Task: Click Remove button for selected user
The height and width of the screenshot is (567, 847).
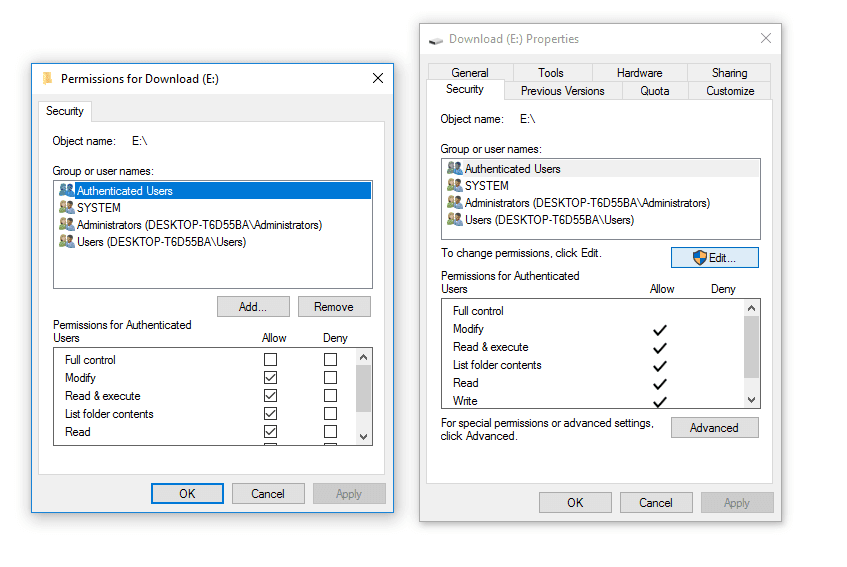Action: (x=334, y=307)
